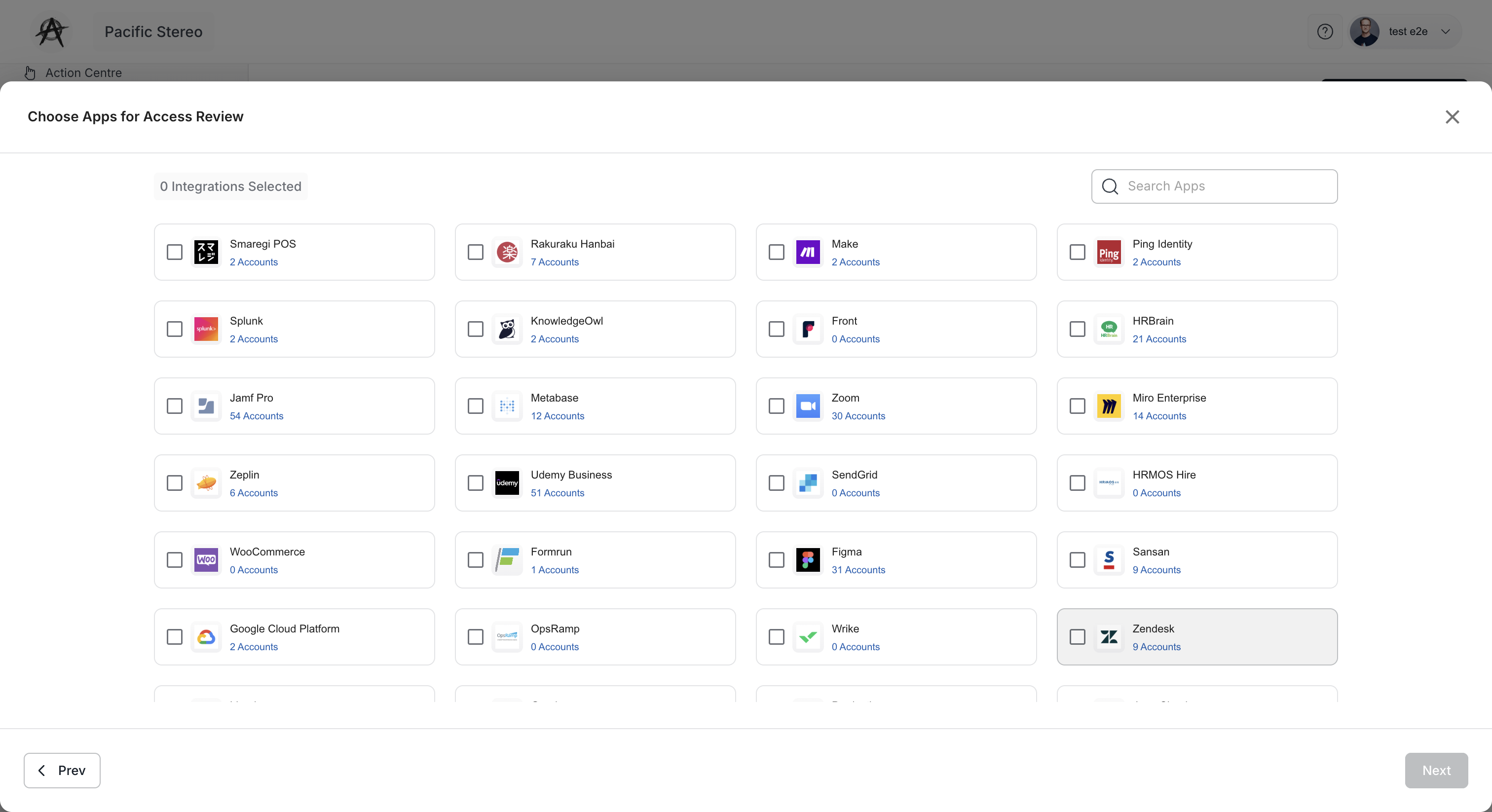Enable the Ping Identity checkbox
1492x812 pixels.
1077,252
